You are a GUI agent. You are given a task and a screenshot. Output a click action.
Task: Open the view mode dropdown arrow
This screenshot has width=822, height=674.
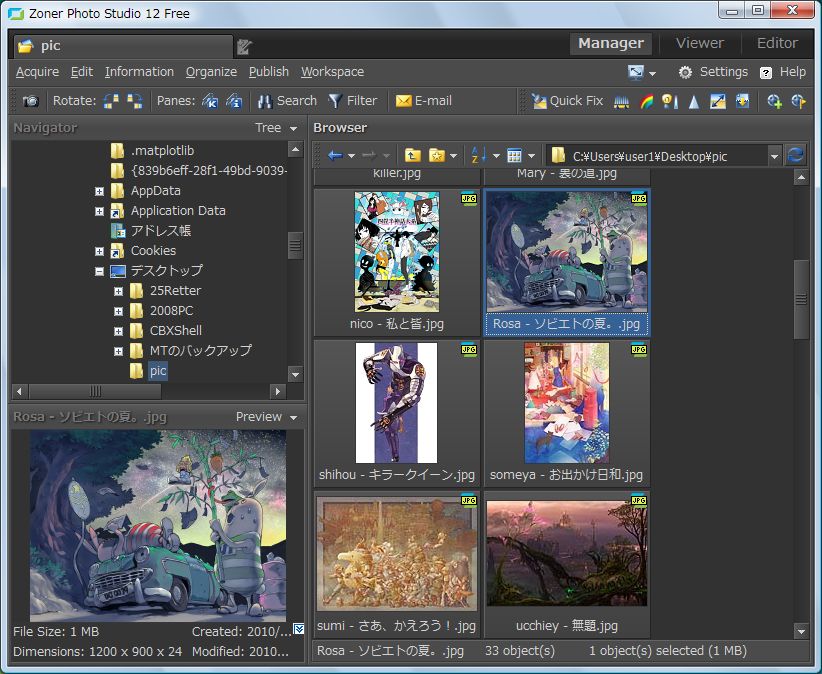pyautogui.click(x=532, y=156)
